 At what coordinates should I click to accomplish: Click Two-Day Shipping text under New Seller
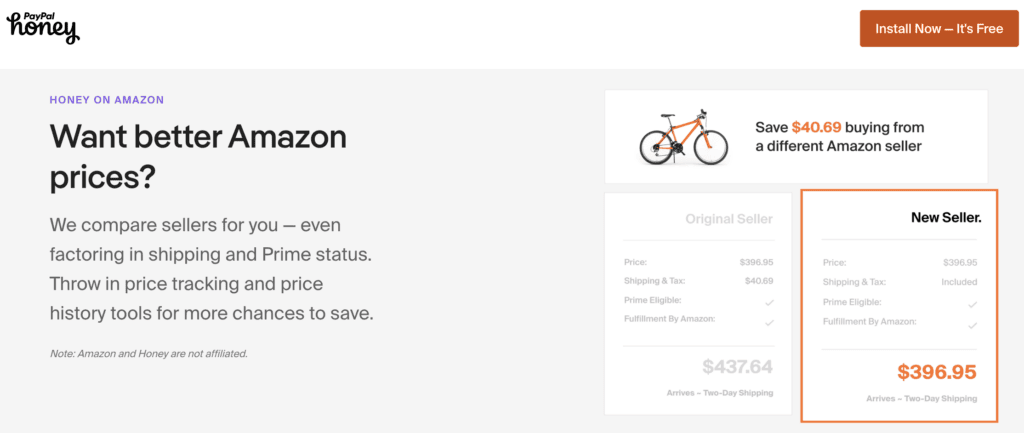(922, 398)
